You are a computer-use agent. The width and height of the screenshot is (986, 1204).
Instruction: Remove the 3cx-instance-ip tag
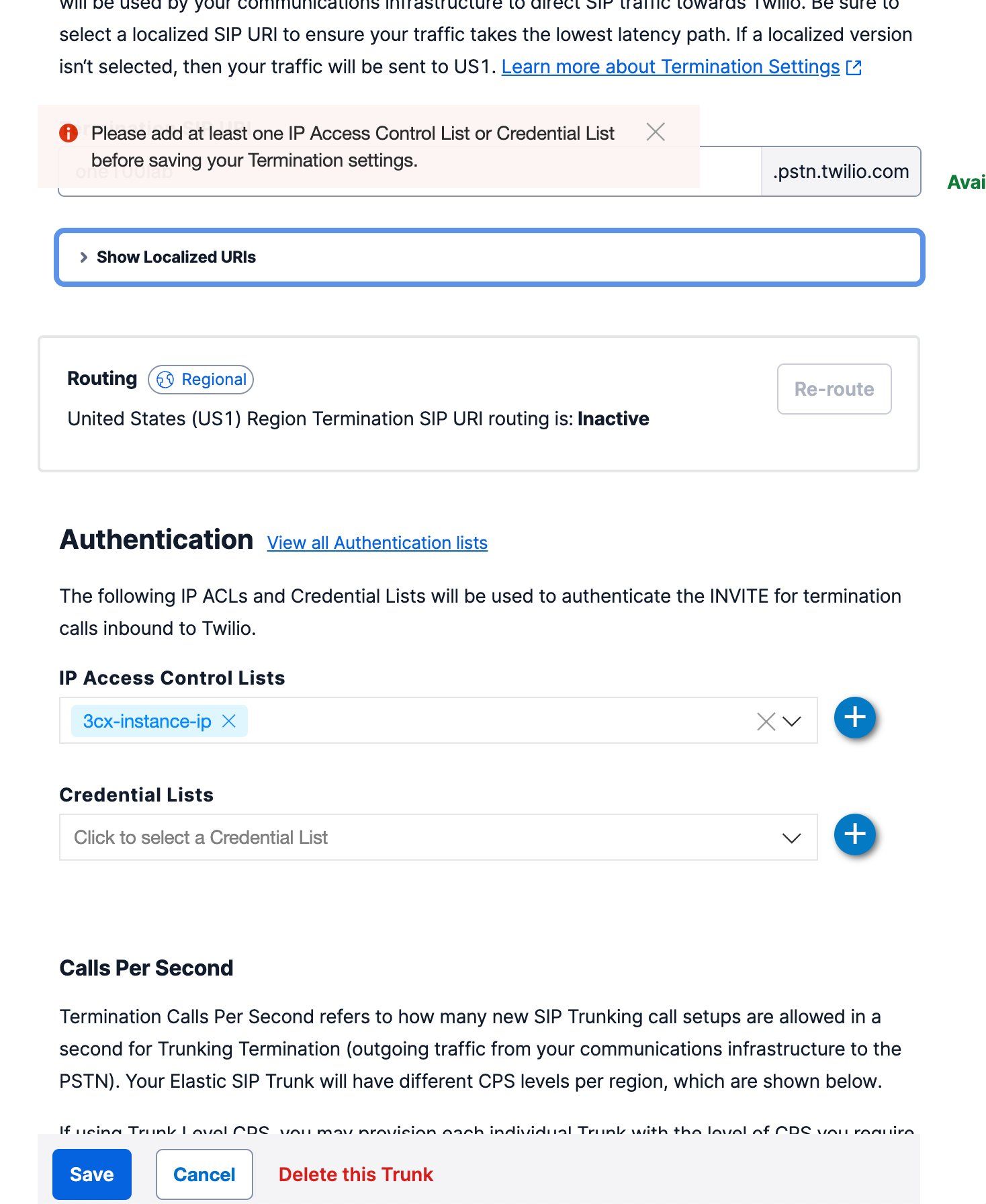[229, 721]
